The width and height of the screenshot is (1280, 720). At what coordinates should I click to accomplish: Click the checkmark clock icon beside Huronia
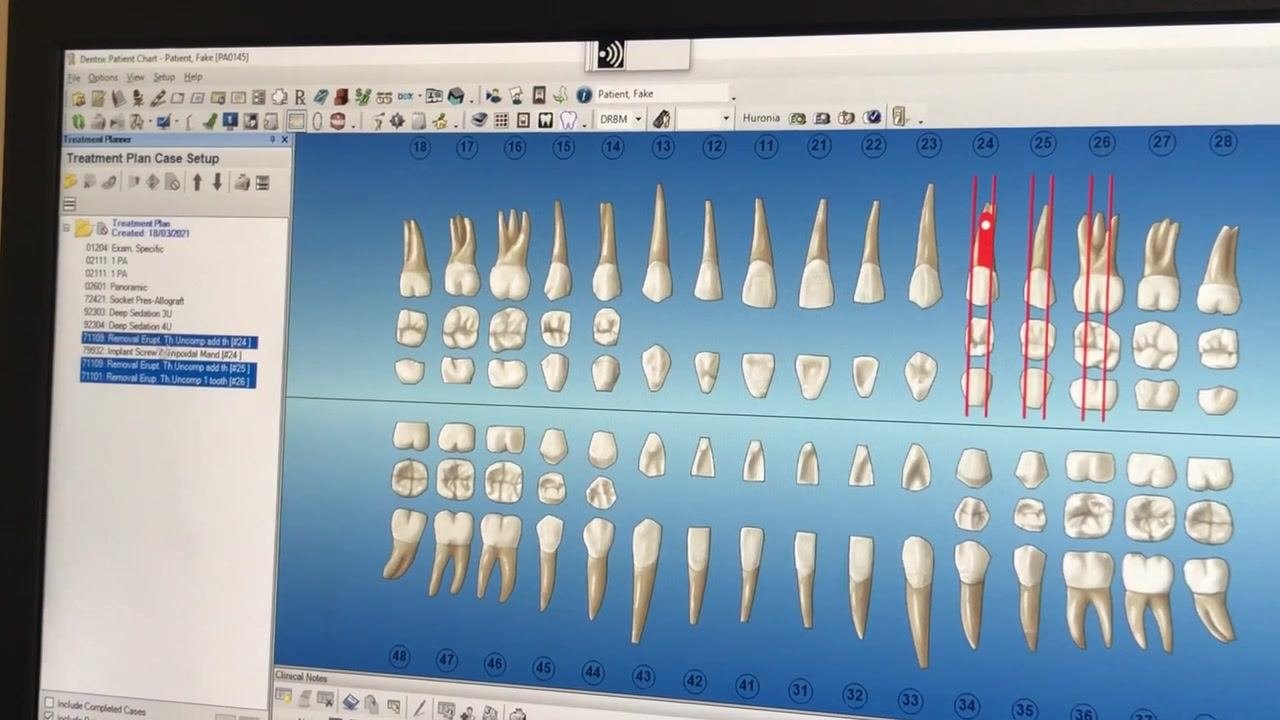coord(872,117)
